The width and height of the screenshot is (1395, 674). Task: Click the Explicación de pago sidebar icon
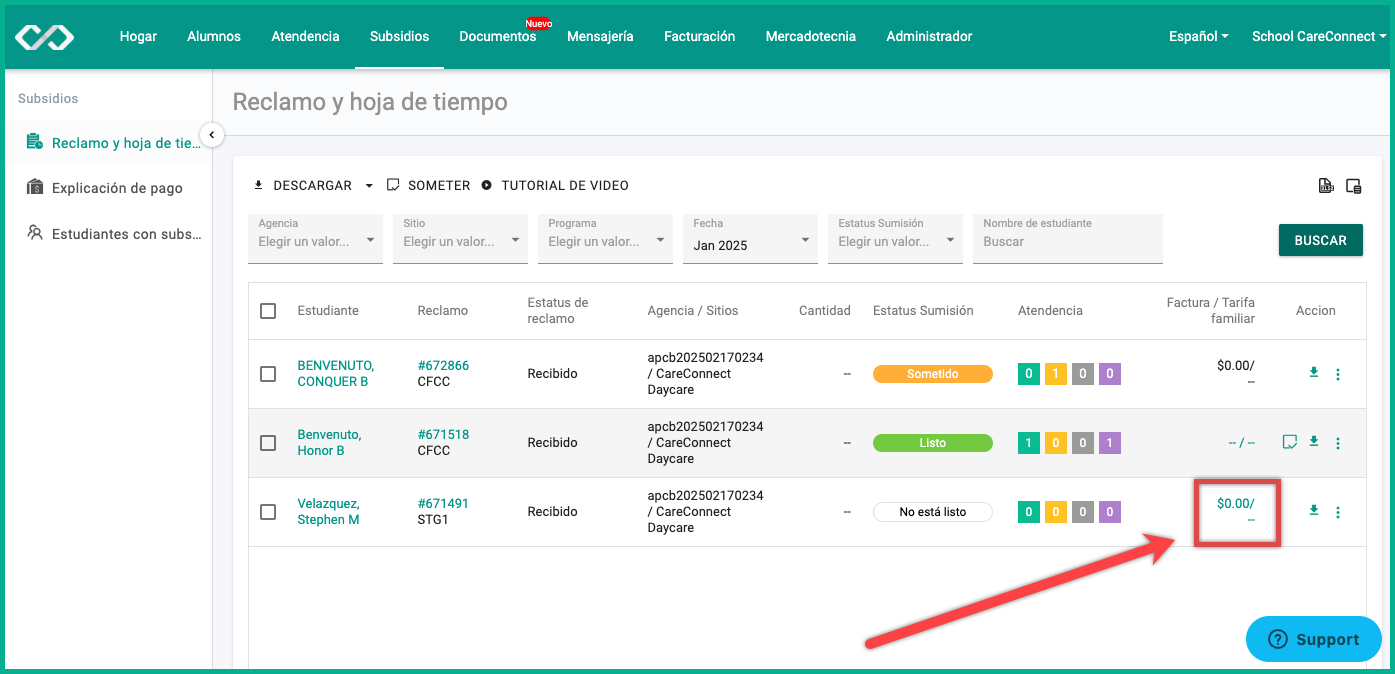(35, 187)
